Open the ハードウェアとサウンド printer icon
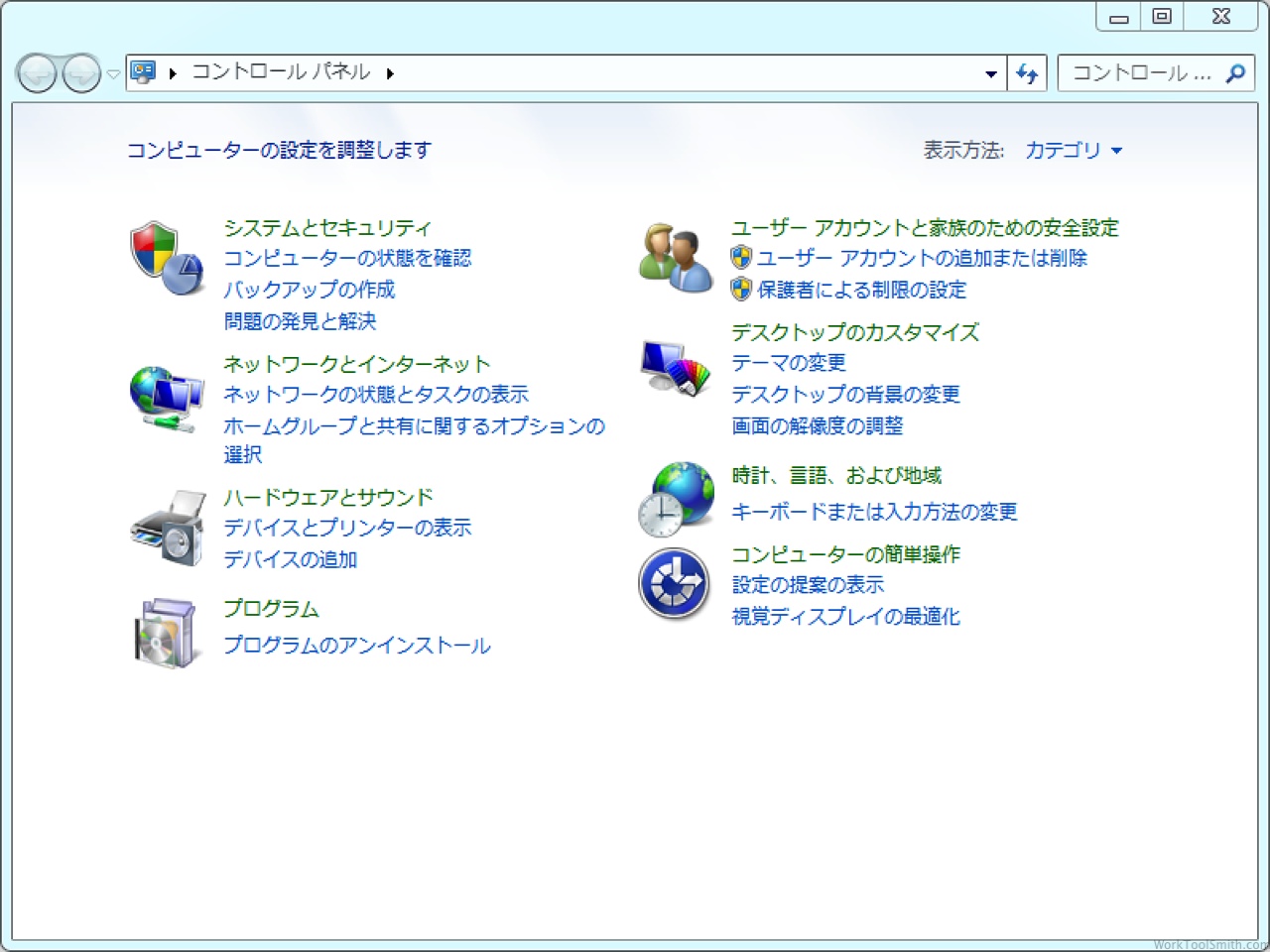The width and height of the screenshot is (1270, 952). pyautogui.click(x=167, y=529)
